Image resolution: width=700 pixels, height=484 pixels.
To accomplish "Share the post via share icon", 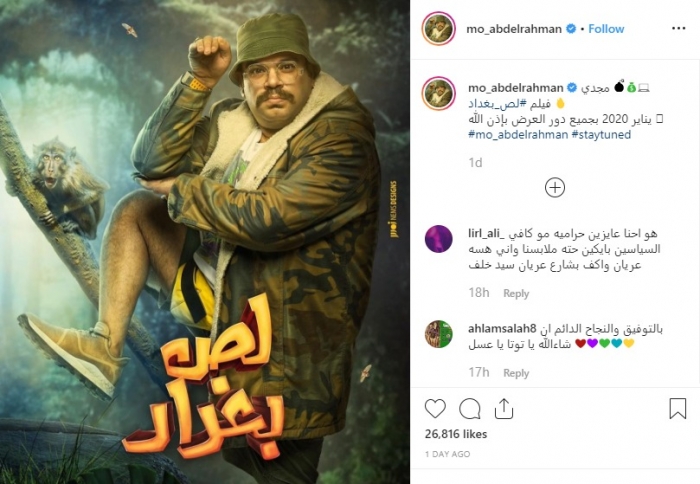I will (504, 409).
